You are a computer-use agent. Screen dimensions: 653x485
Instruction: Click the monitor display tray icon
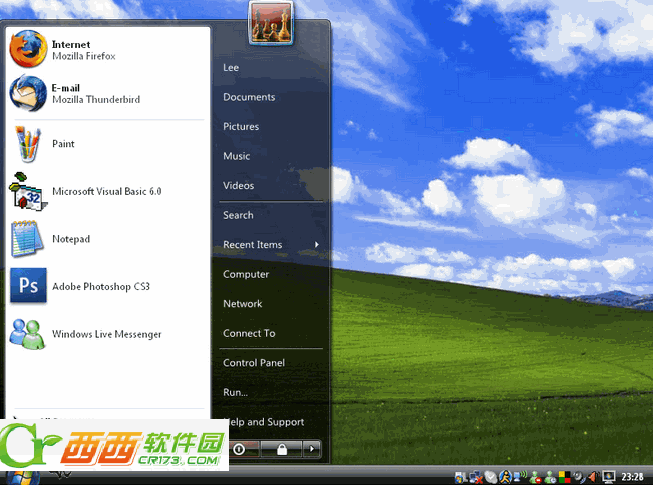[x=609, y=477]
